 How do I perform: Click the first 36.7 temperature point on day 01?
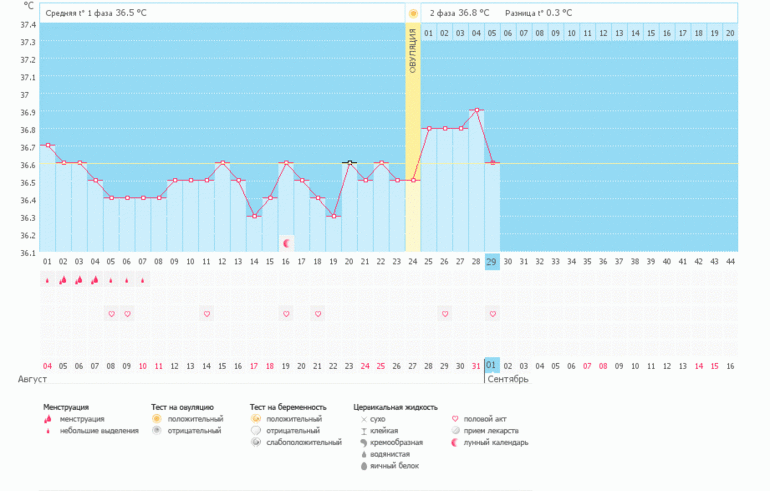coord(47,145)
